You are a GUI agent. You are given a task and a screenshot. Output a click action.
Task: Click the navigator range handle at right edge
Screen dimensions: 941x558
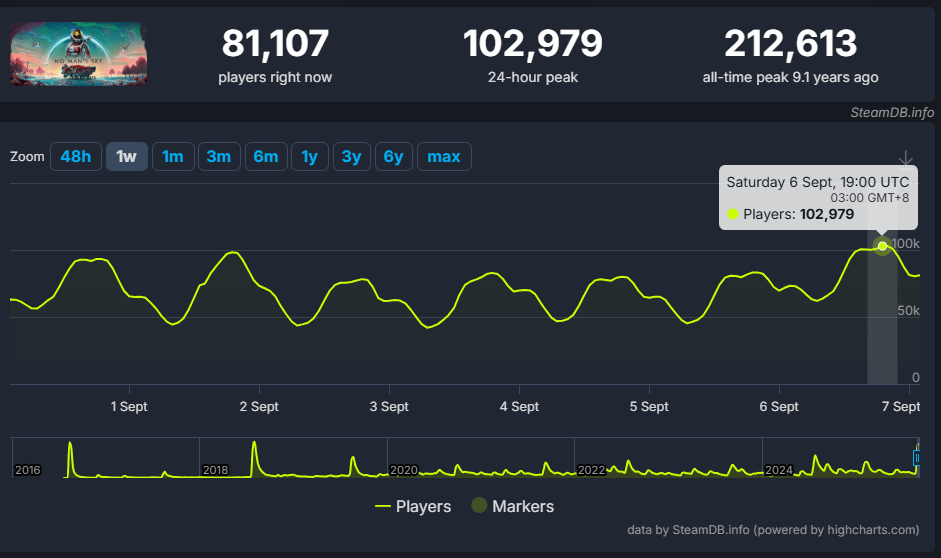point(916,457)
